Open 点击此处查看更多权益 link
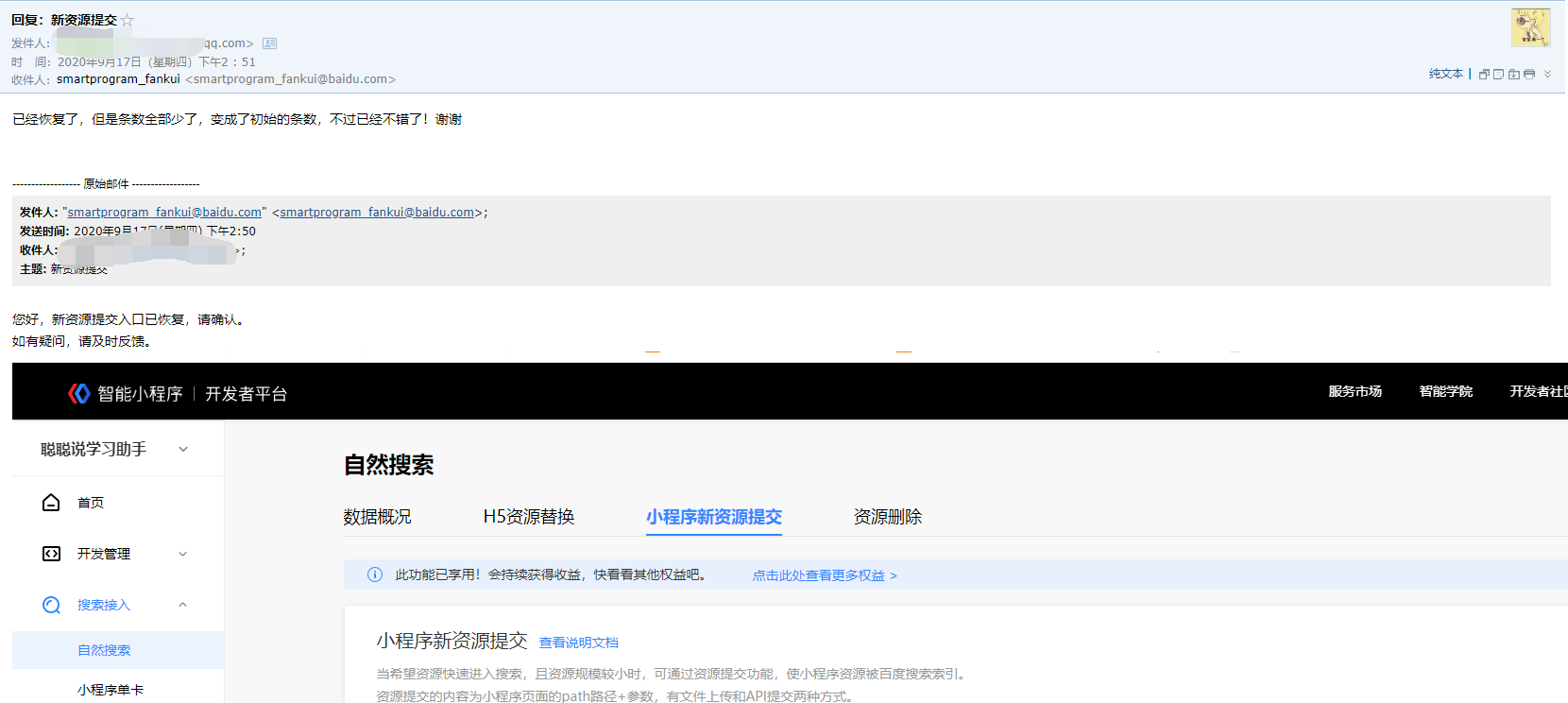The width and height of the screenshot is (1568, 703). [x=825, y=575]
